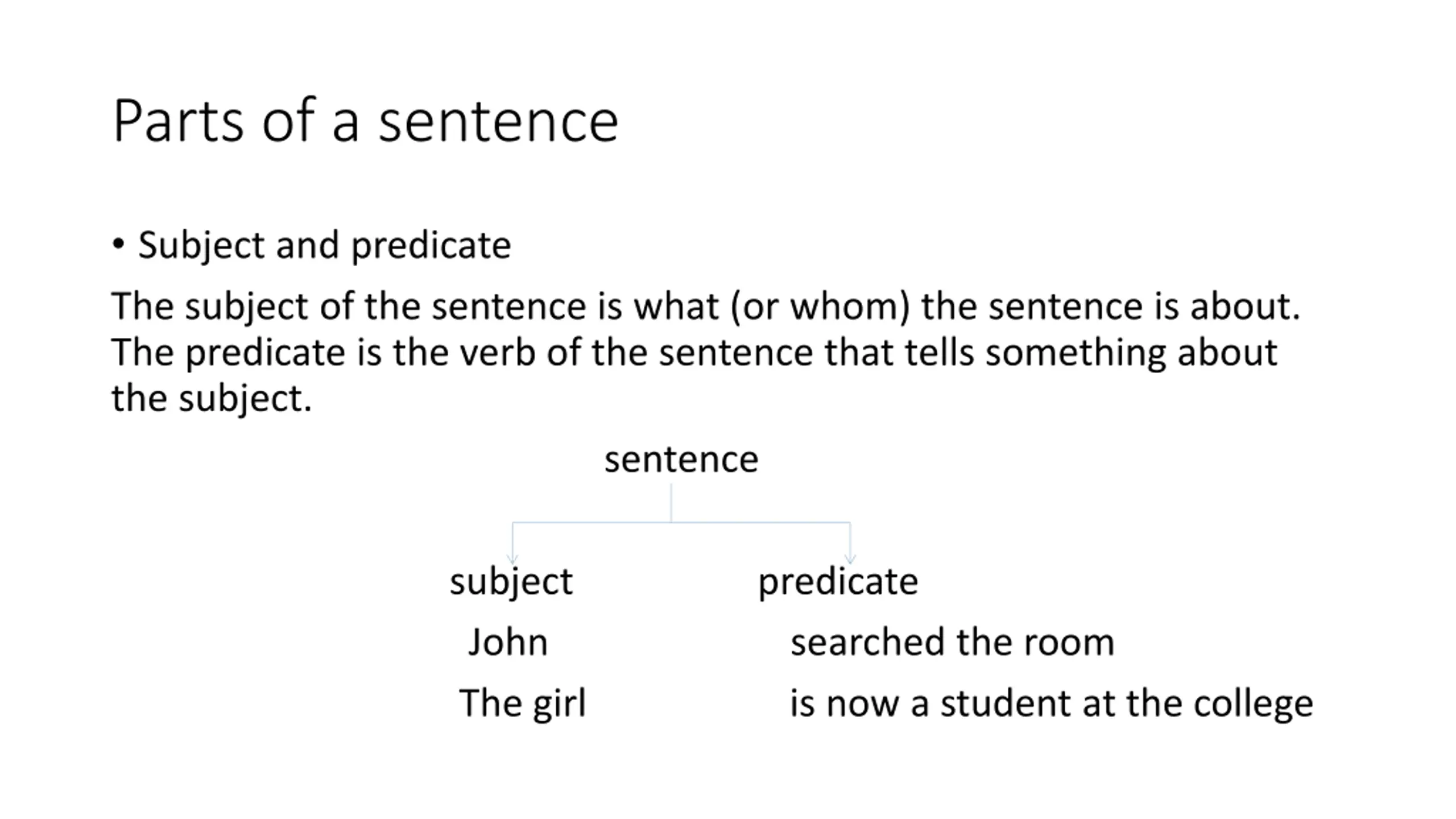Image resolution: width=1456 pixels, height=819 pixels.
Task: Select the predicate label in the diagram
Action: (x=838, y=582)
